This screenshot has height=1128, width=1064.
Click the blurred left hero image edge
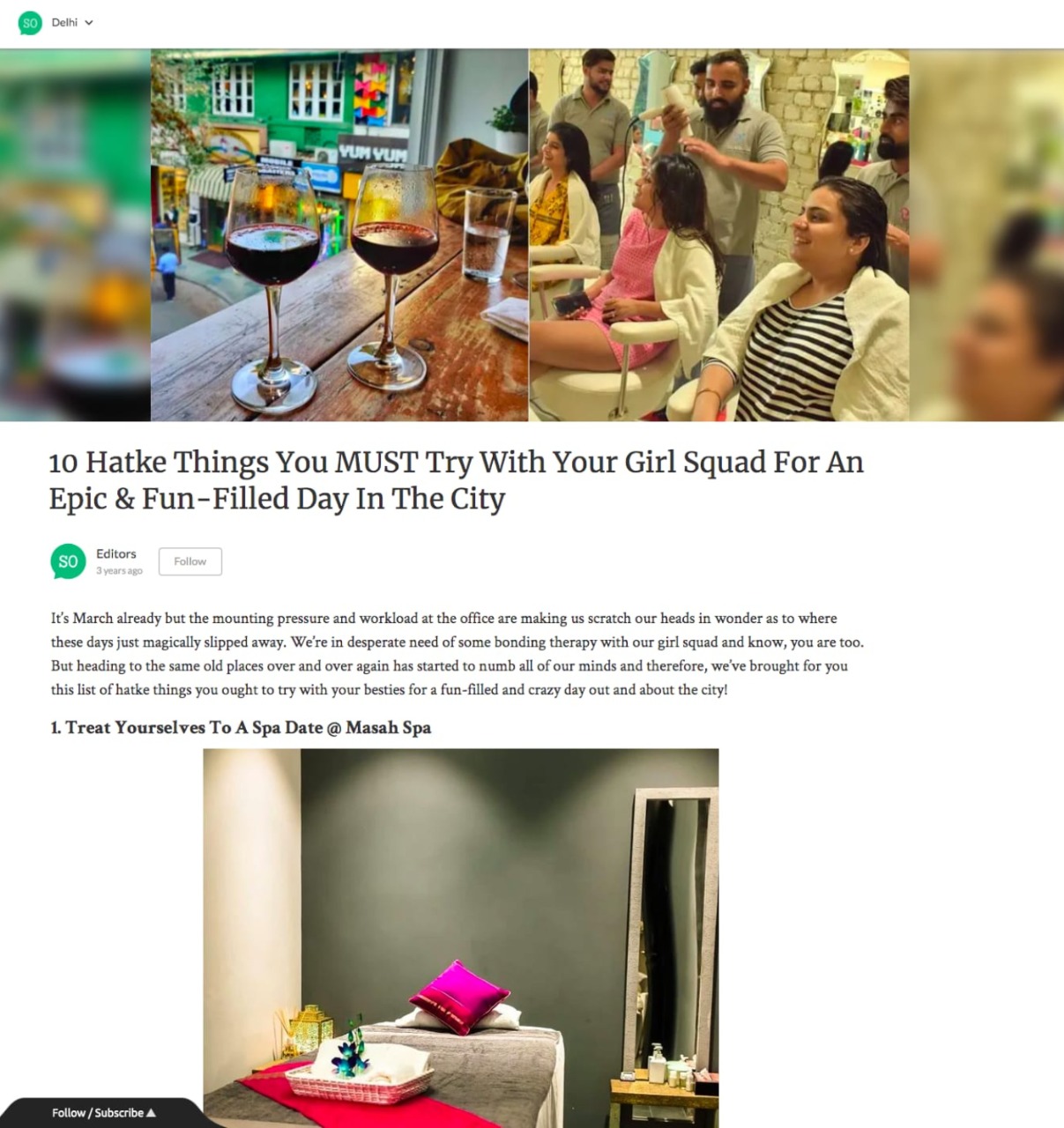[75, 235]
